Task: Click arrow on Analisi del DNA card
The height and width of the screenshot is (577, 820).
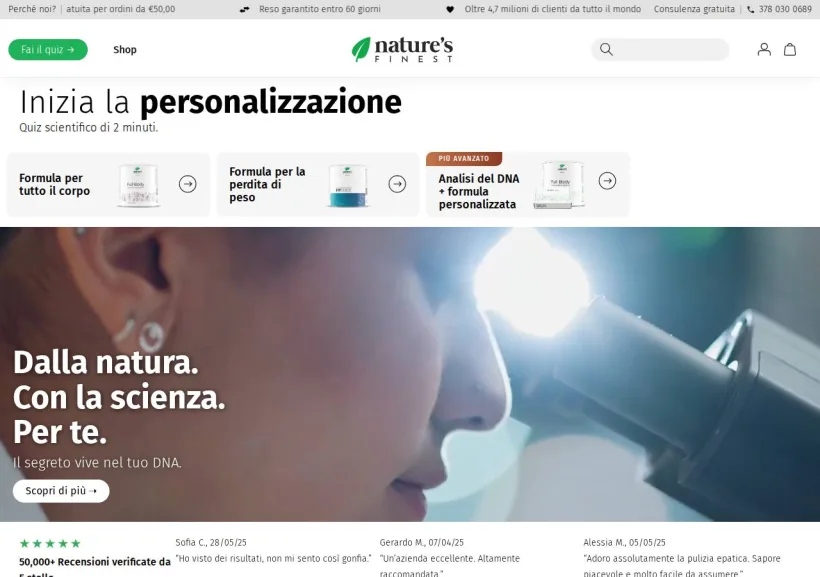Action: coord(607,181)
